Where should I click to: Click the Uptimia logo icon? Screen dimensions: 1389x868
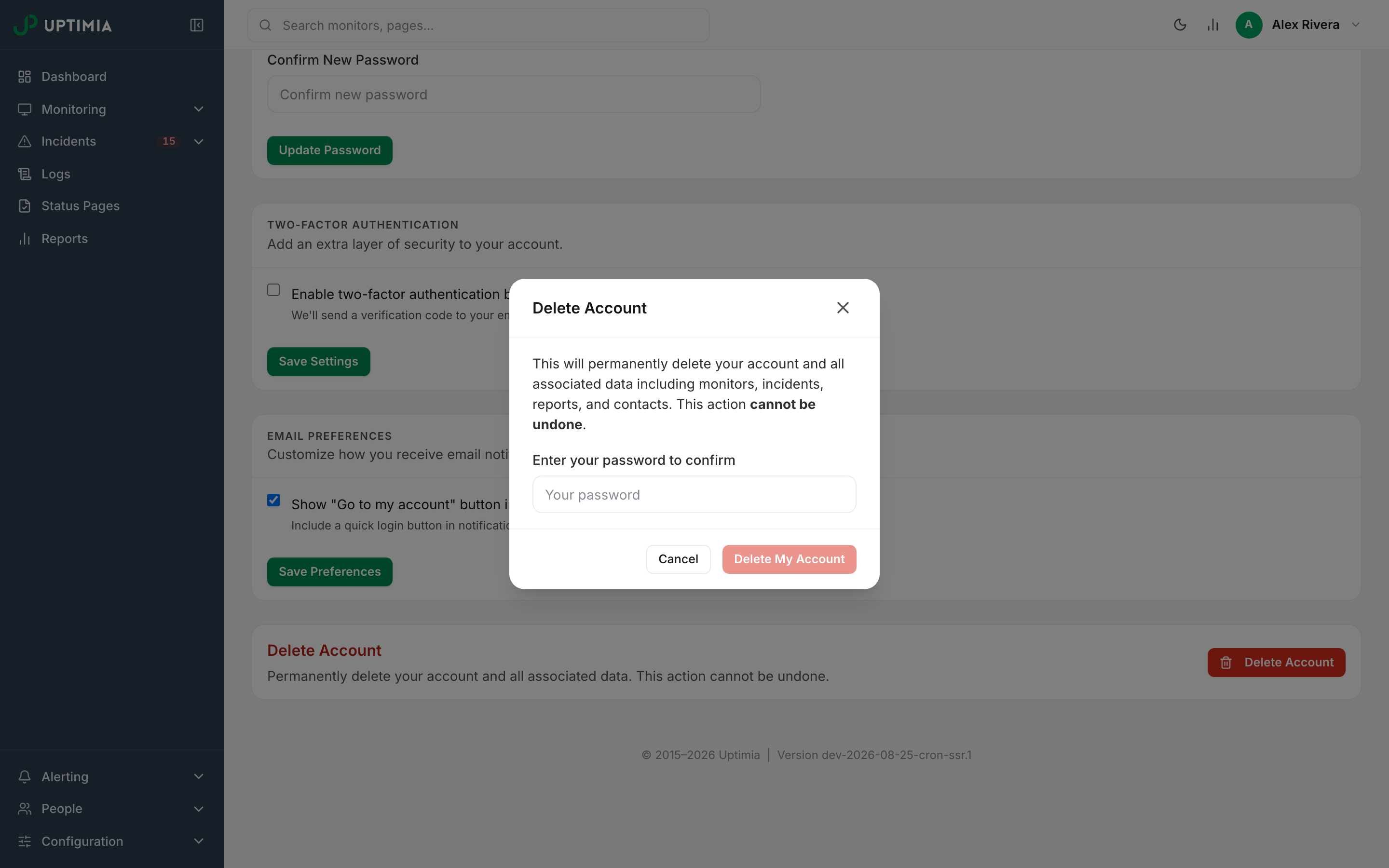[25, 25]
